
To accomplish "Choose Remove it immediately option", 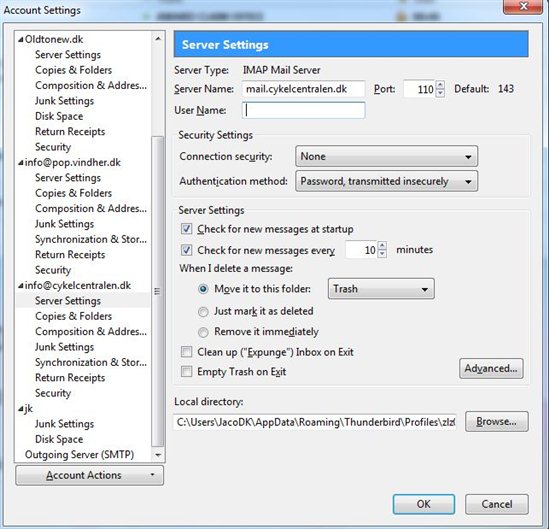I will coord(203,332).
